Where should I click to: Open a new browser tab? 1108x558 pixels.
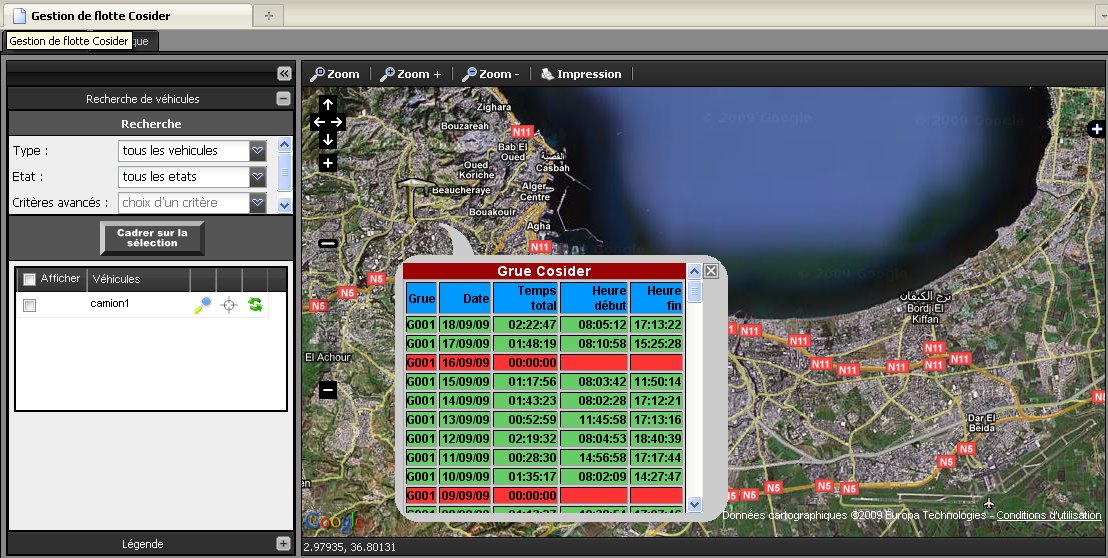pyautogui.click(x=269, y=15)
